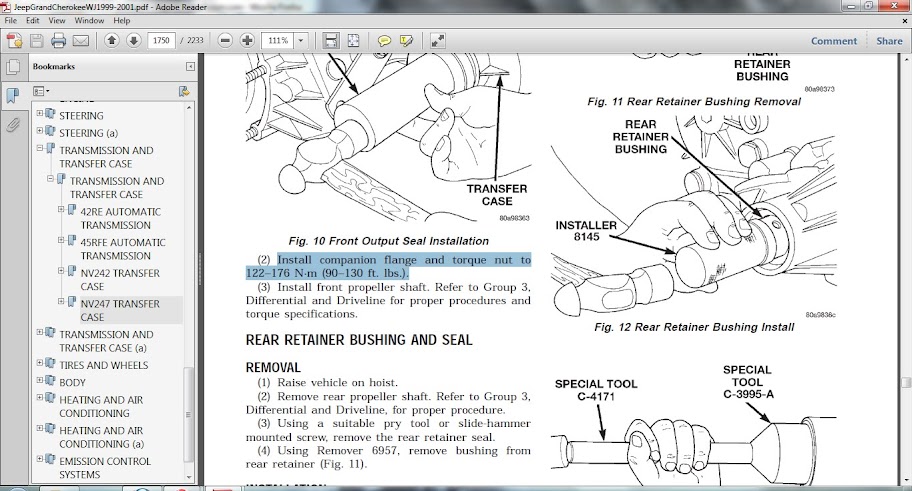Expand NV247 TRANSFER CASE bookmark
The image size is (912, 491).
pos(61,301)
